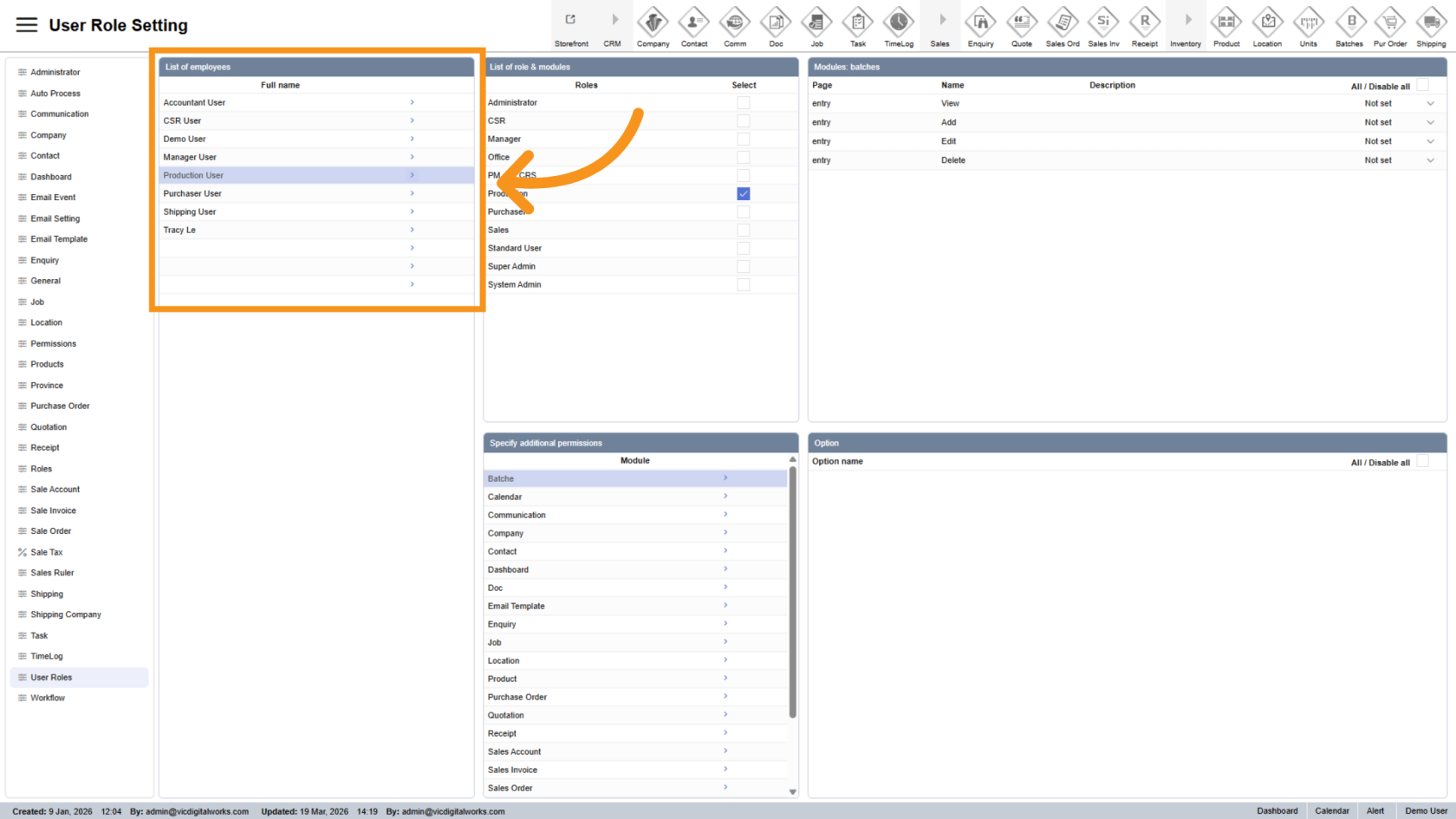
Task: Open the dropdown for entry View permission
Action: pos(1430,104)
